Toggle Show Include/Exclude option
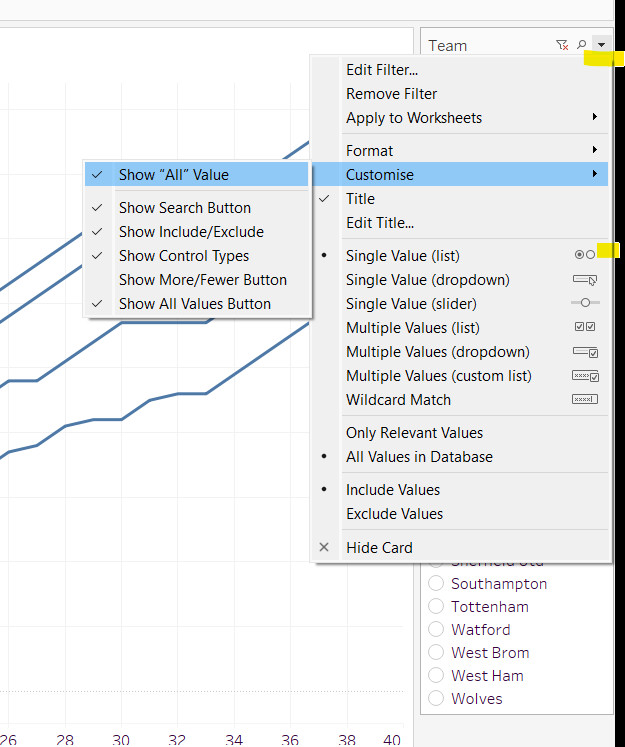625x747 pixels. (197, 232)
